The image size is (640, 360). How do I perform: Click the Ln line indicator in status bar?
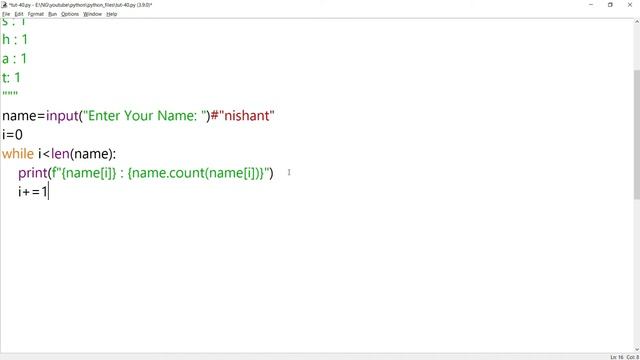coord(617,357)
